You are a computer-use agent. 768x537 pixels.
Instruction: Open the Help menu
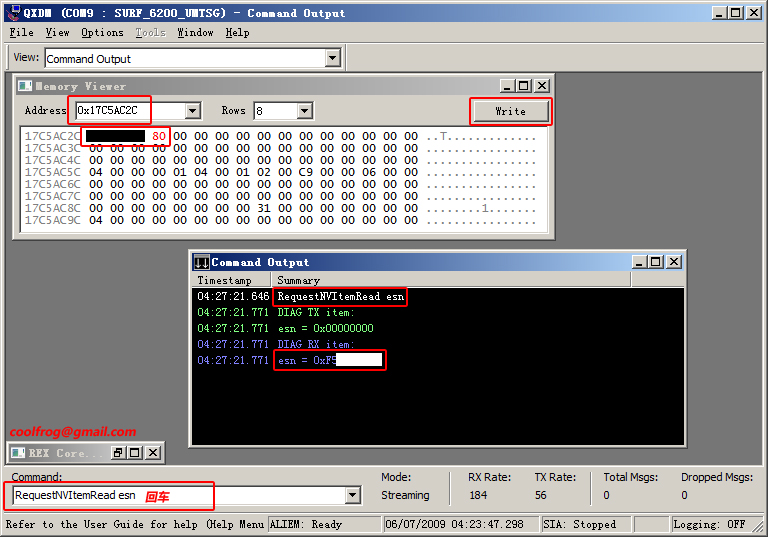click(238, 32)
